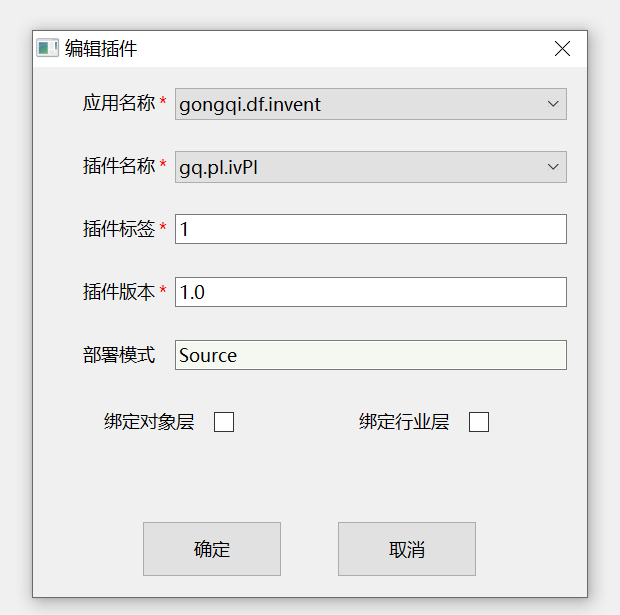Click the window icon beside 编辑插件 title
620x615 pixels.
(x=47, y=48)
